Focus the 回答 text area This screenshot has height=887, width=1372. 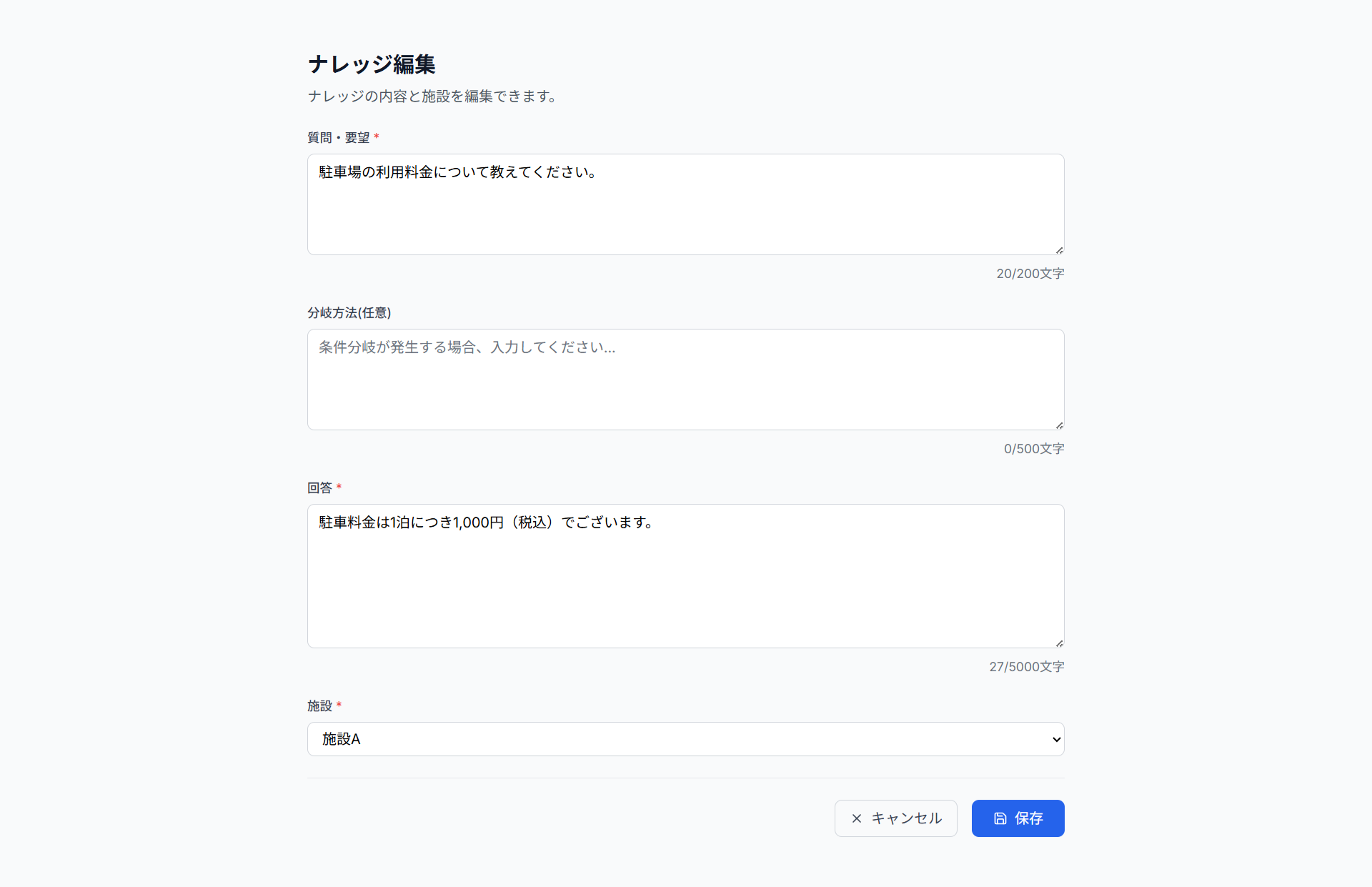[x=686, y=576]
